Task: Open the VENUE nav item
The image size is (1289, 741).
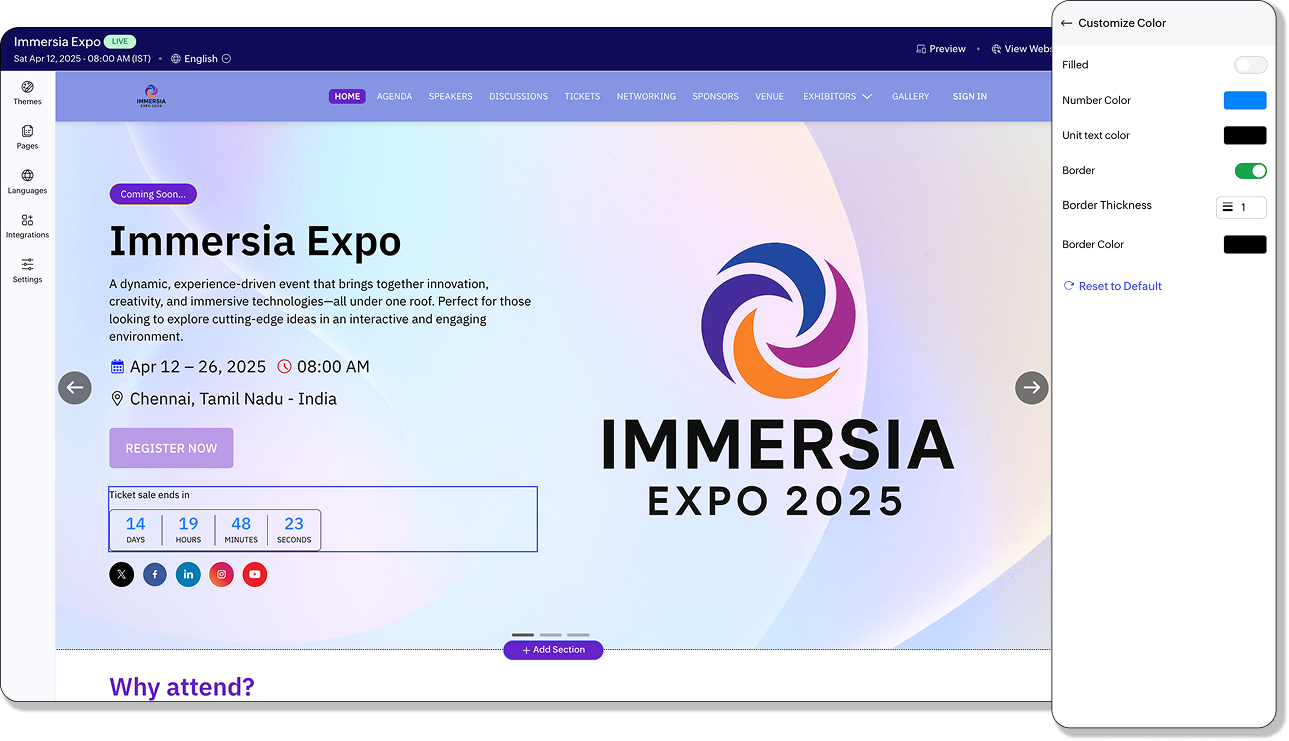Action: click(770, 97)
